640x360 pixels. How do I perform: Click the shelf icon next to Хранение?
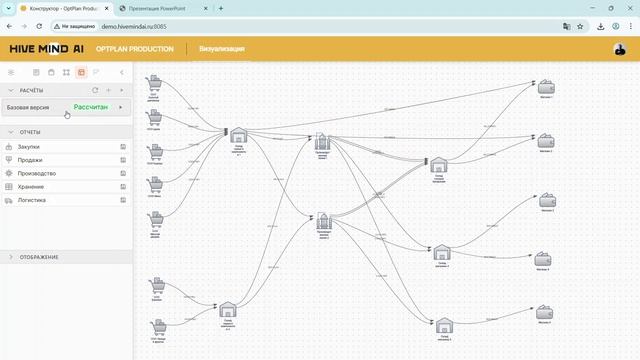pyautogui.click(x=9, y=187)
